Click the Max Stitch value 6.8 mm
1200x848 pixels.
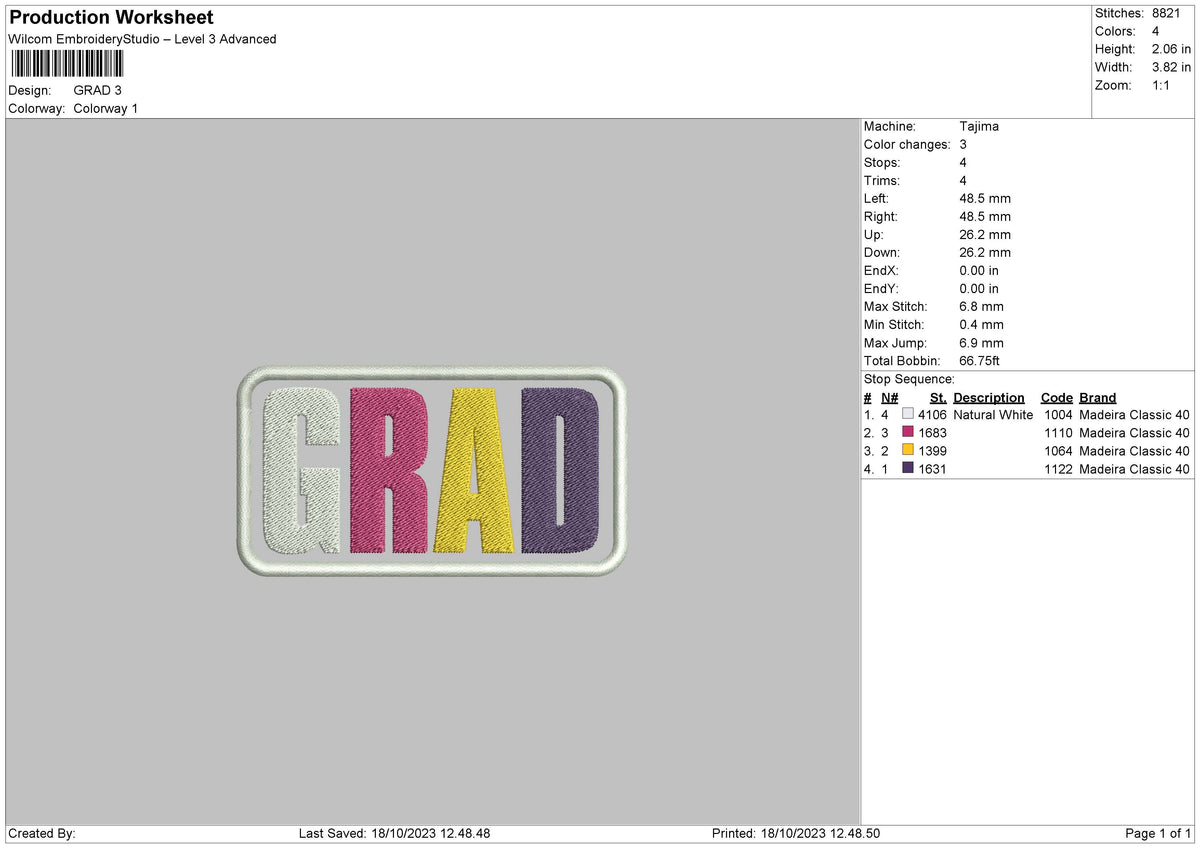tap(981, 306)
